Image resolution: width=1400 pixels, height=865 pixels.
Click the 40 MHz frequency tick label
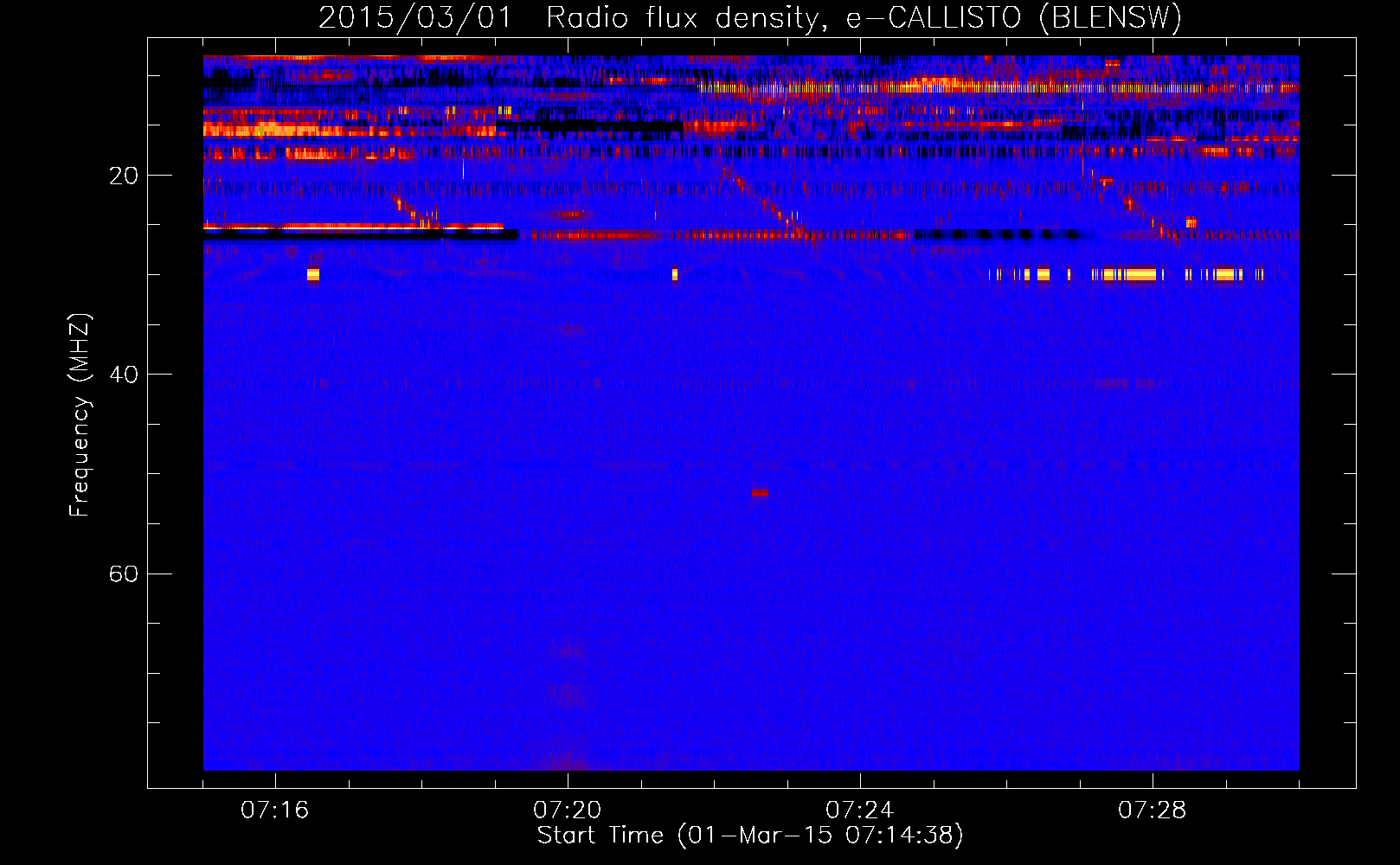point(124,375)
